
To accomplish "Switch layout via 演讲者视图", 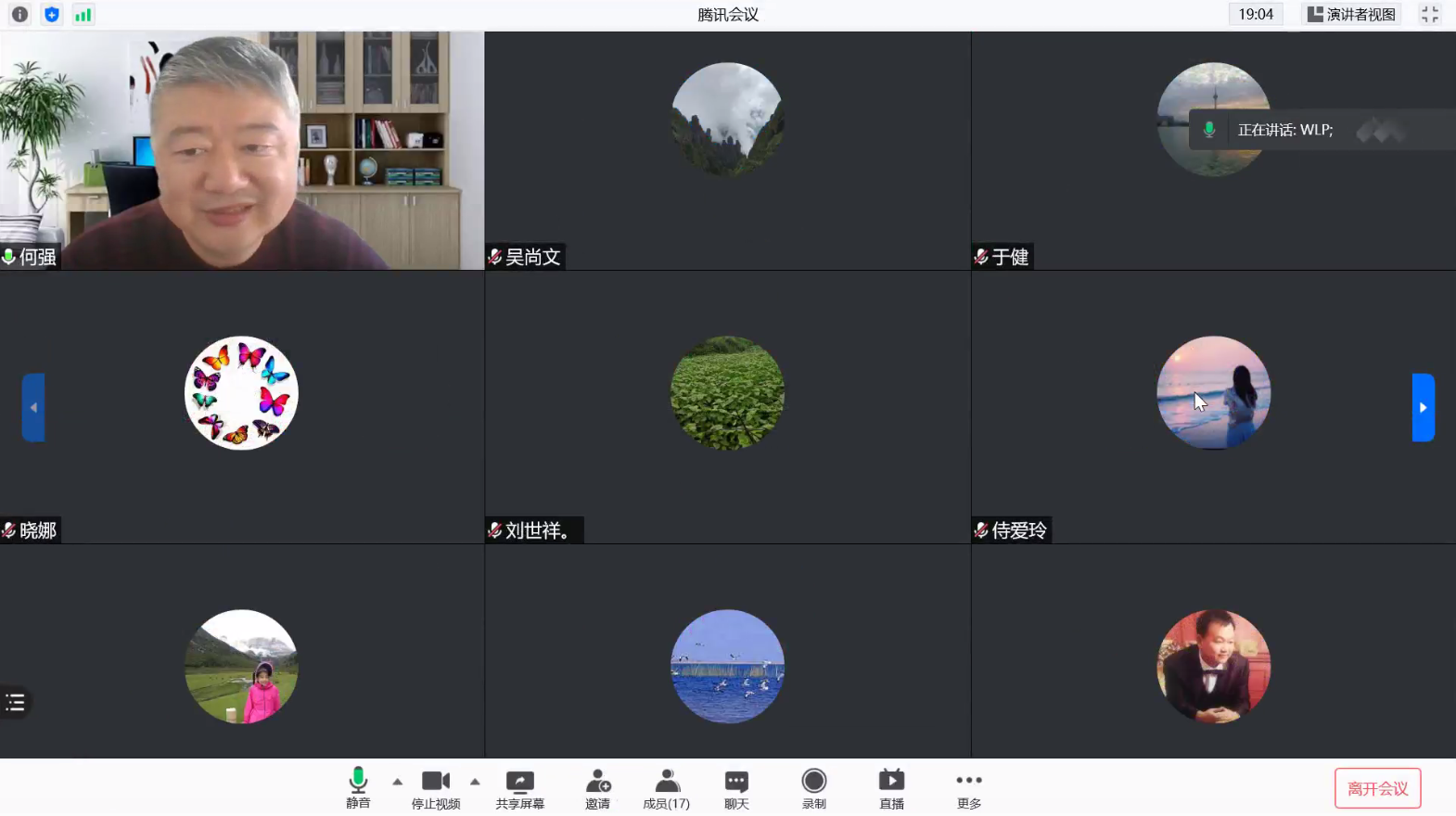I will point(1351,15).
